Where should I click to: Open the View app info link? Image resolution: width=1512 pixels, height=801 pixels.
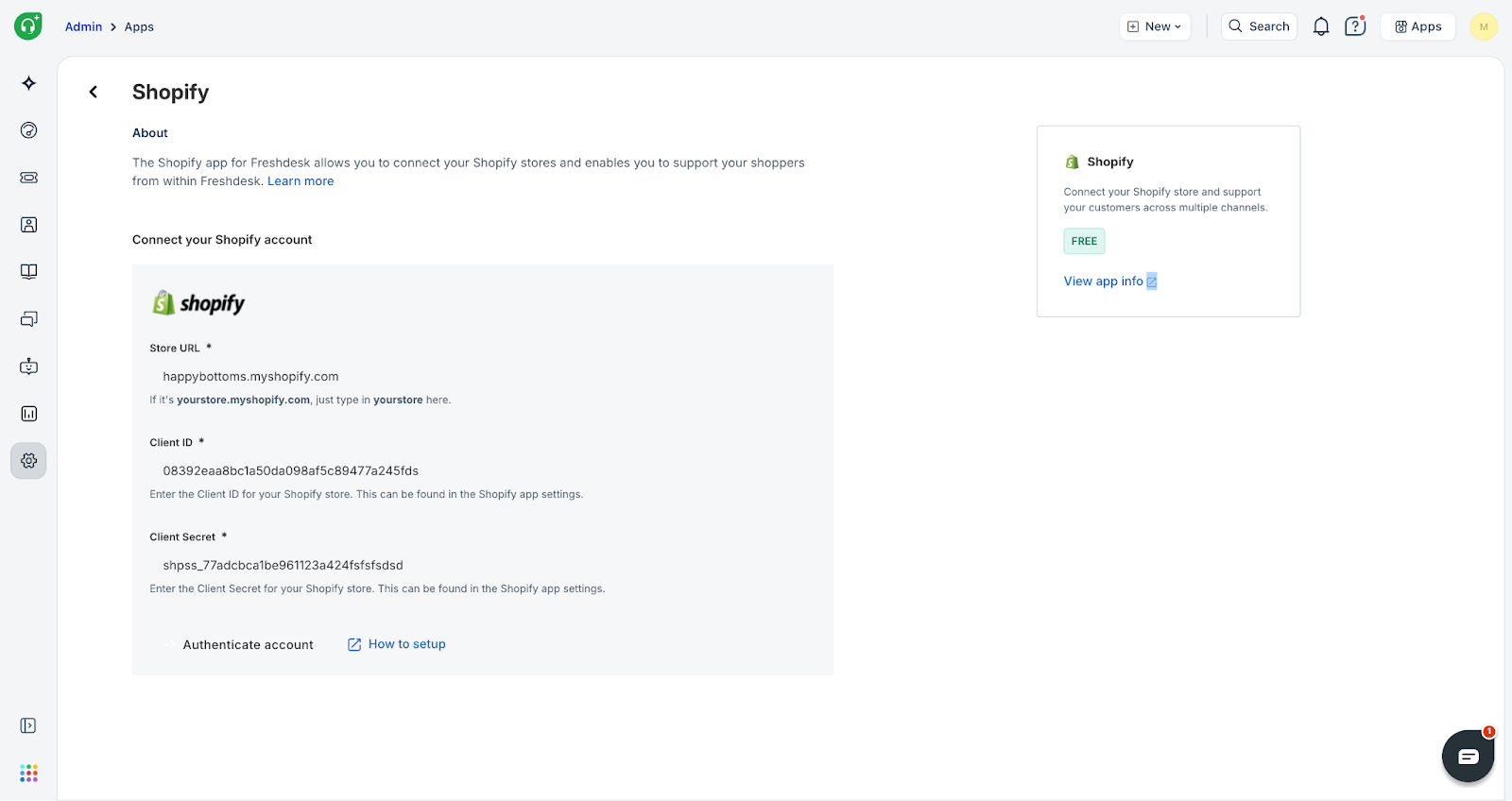tap(1104, 281)
